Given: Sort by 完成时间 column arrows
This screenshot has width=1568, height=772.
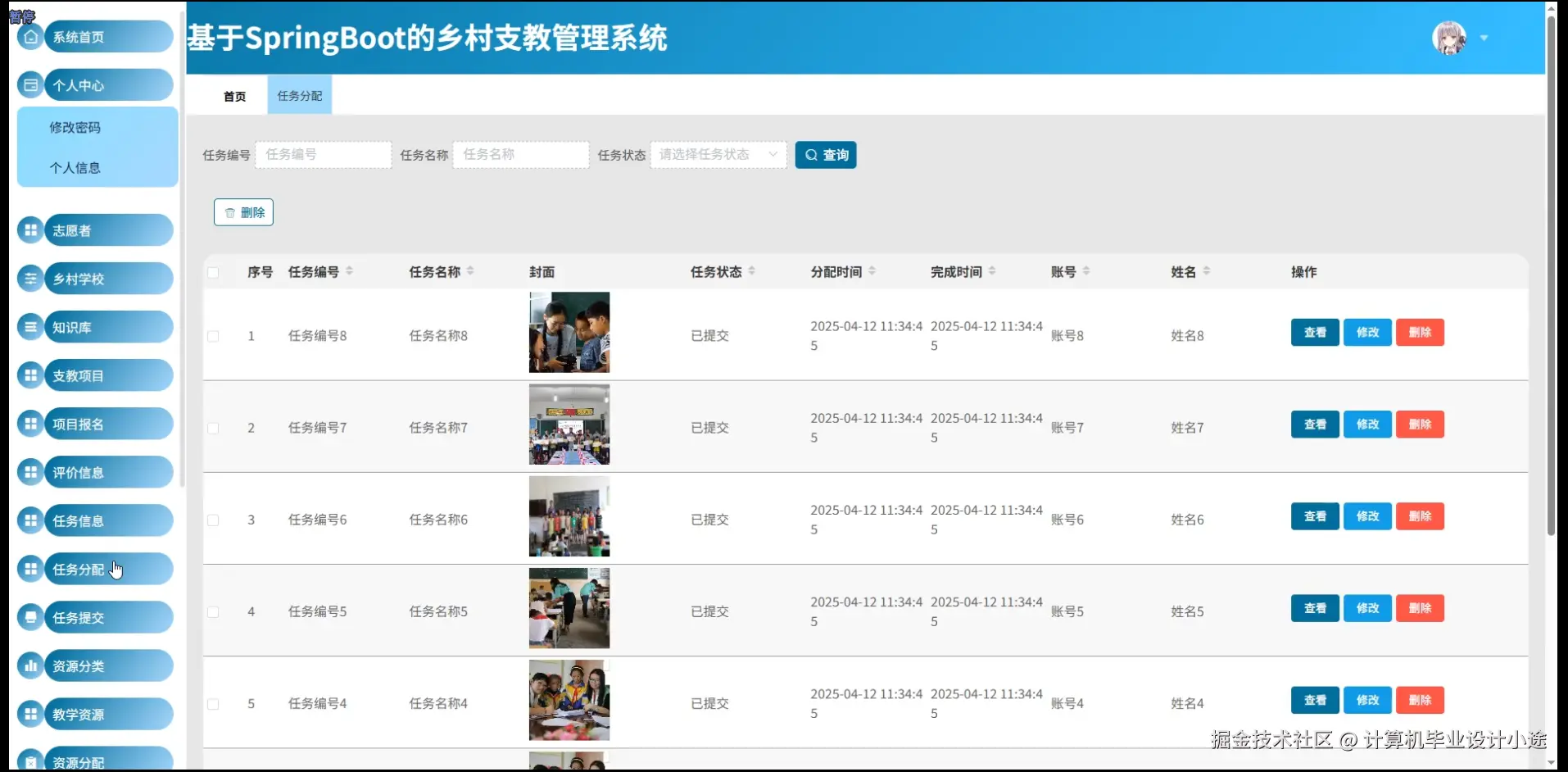Looking at the screenshot, I should [x=992, y=271].
